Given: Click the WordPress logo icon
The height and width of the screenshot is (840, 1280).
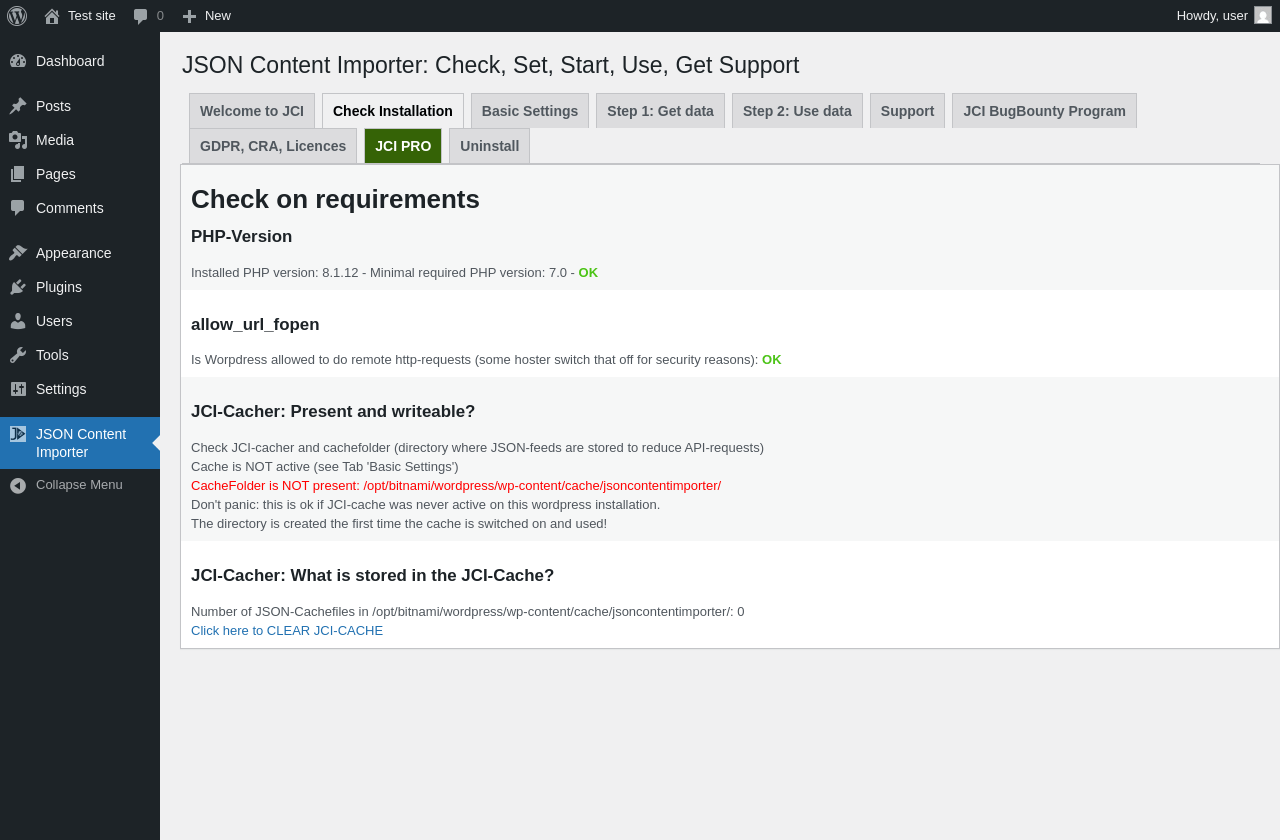Looking at the screenshot, I should [x=17, y=16].
